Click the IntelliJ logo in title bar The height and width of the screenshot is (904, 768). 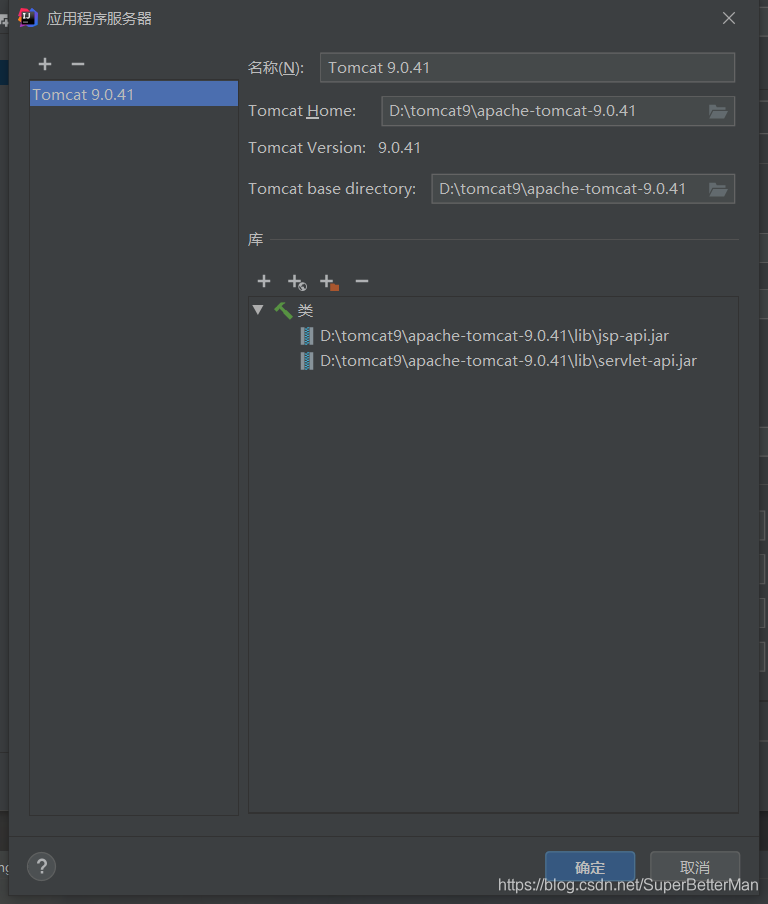point(28,18)
